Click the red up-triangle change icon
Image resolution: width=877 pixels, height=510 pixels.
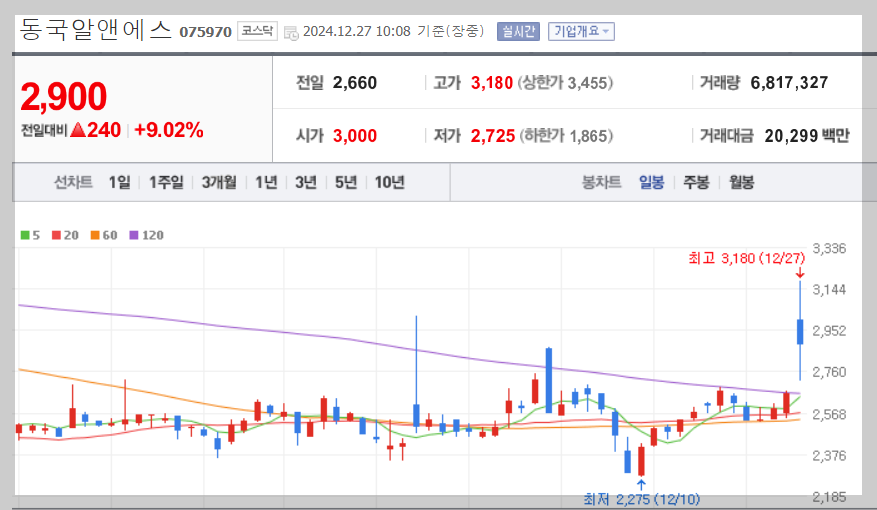(x=78, y=130)
